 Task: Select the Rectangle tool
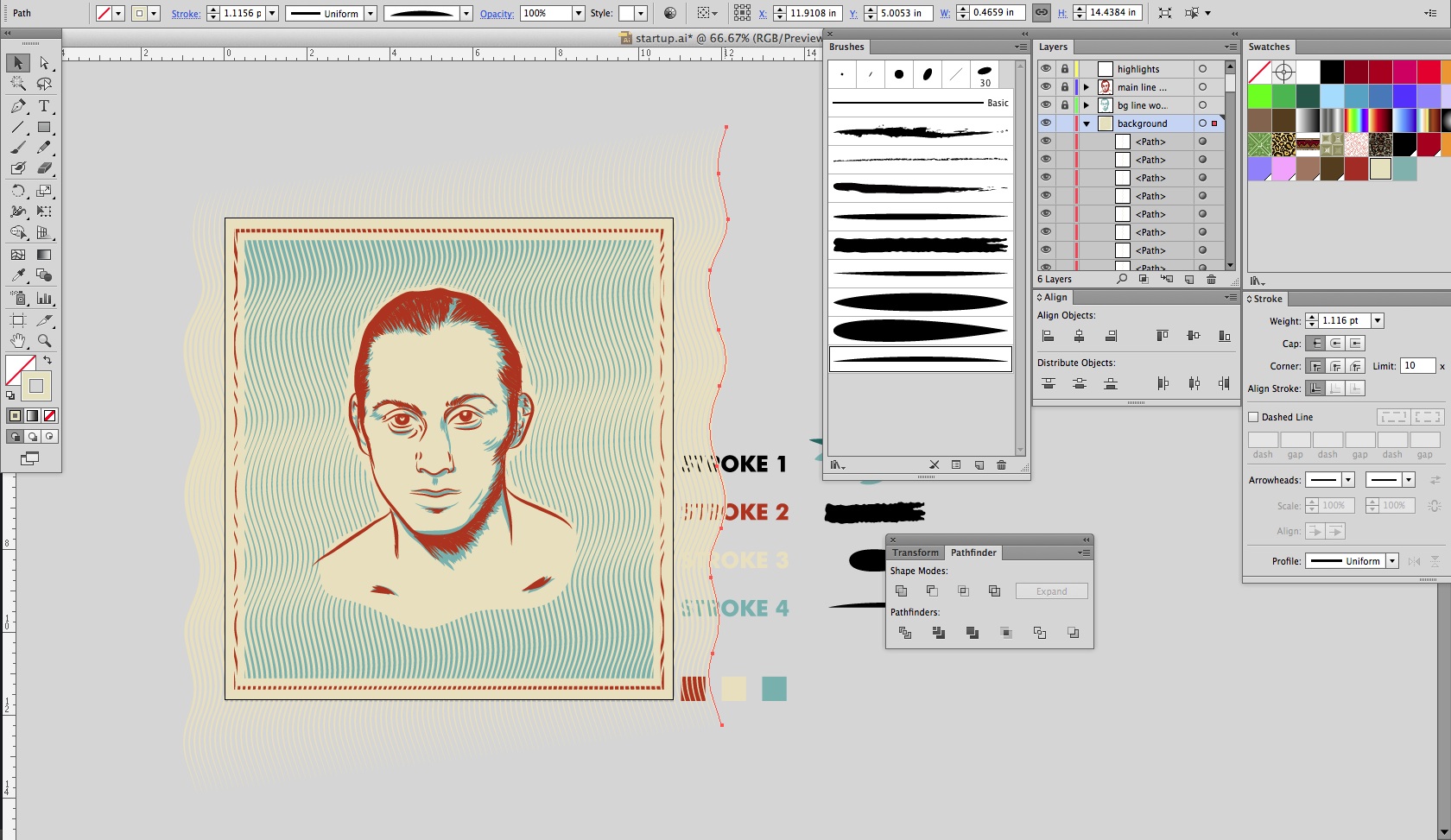[44, 128]
